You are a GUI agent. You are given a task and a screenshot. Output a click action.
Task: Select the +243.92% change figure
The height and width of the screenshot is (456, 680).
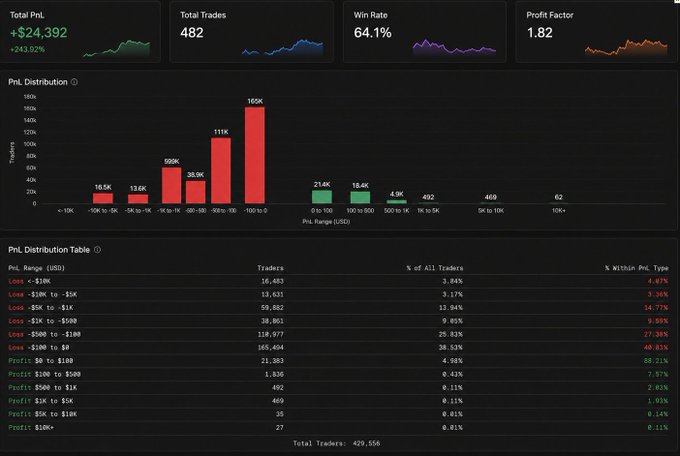[27, 49]
